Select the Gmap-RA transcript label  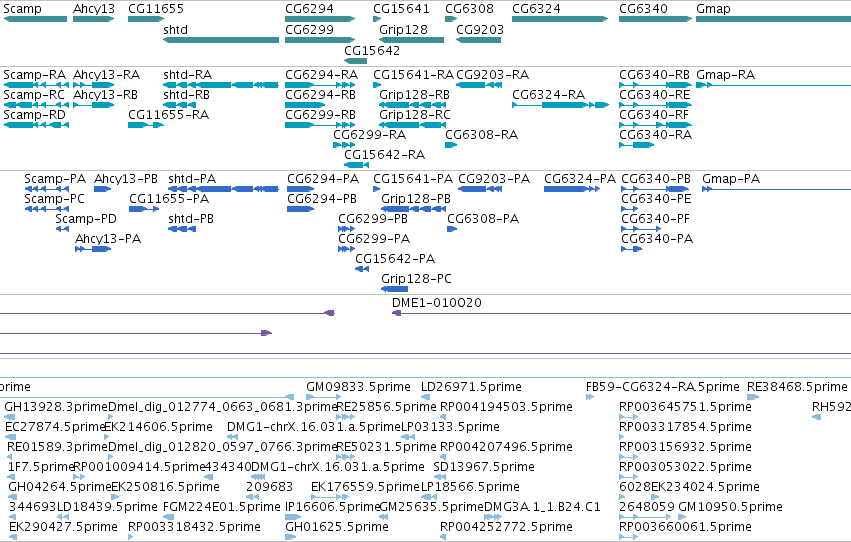(x=725, y=75)
